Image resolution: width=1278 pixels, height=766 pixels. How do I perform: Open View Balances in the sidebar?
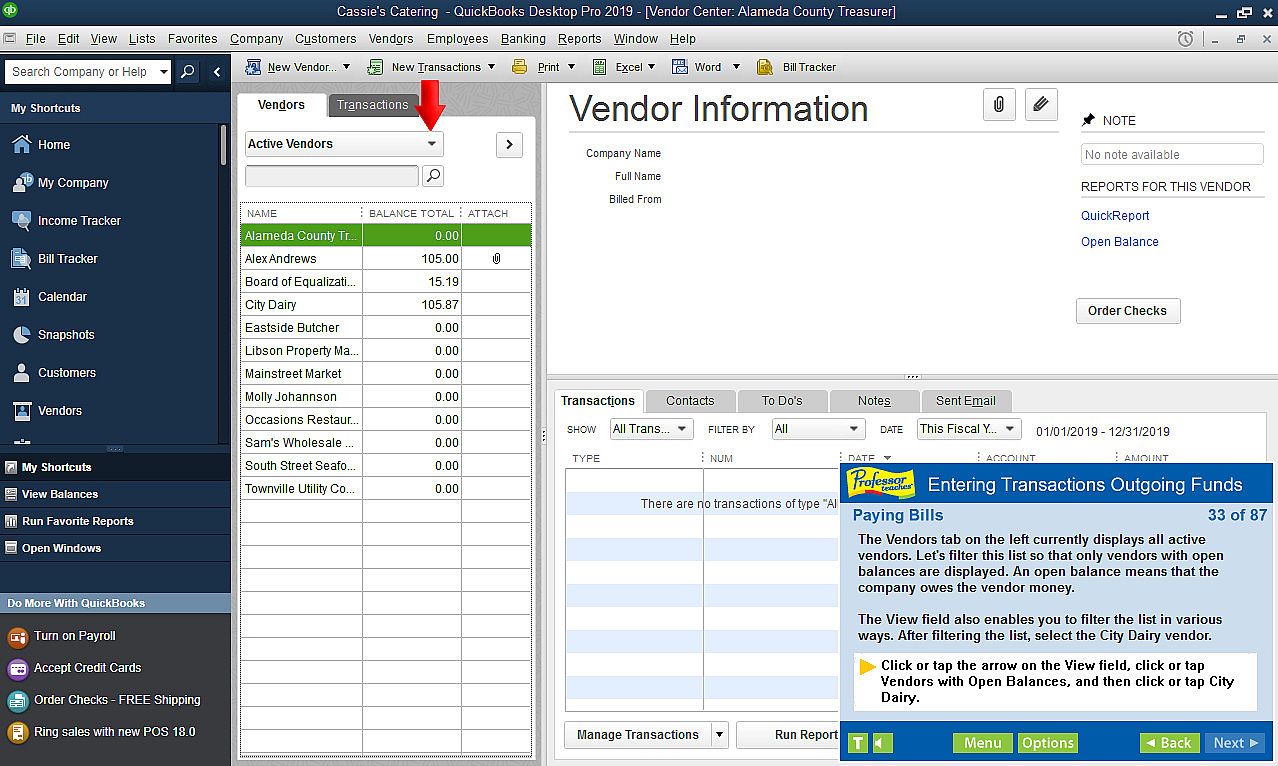coord(60,494)
